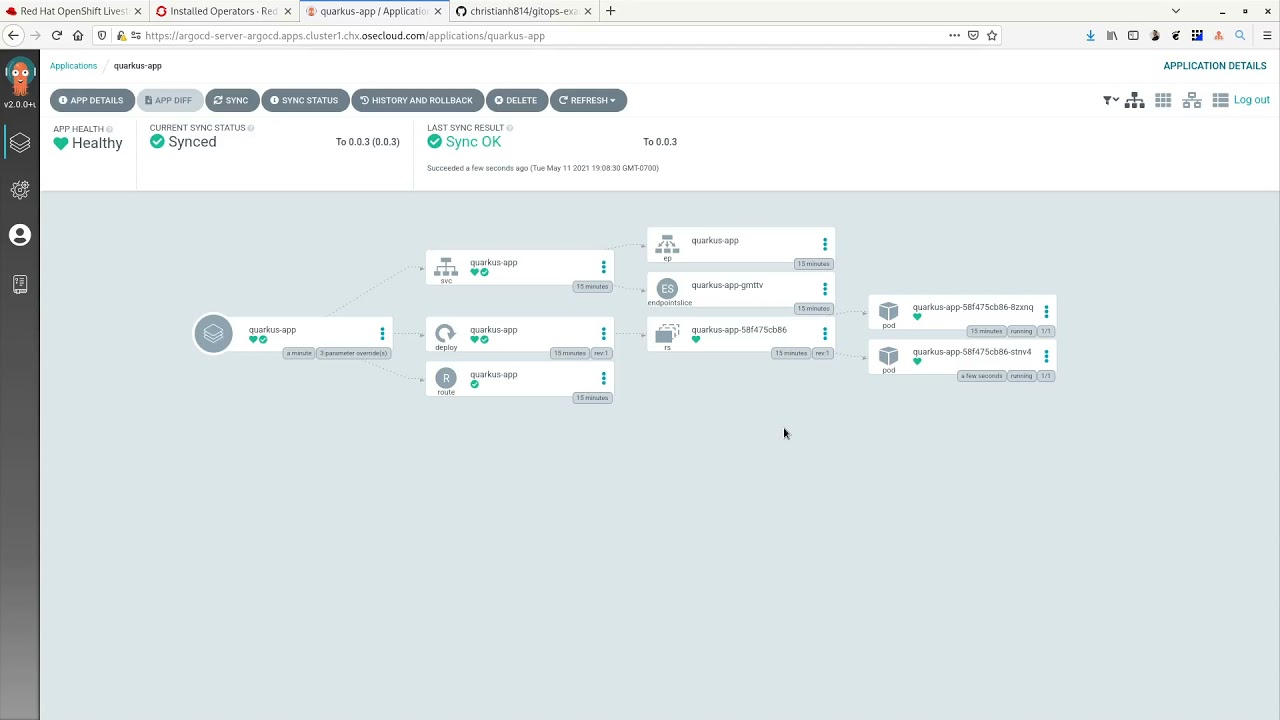
Task: Click the rs replicaset node icon
Action: (667, 333)
